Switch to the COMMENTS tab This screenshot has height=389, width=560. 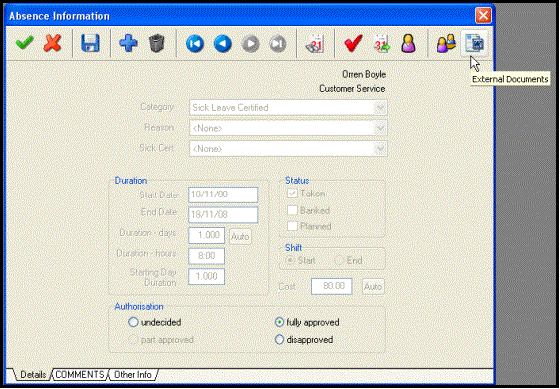point(80,374)
